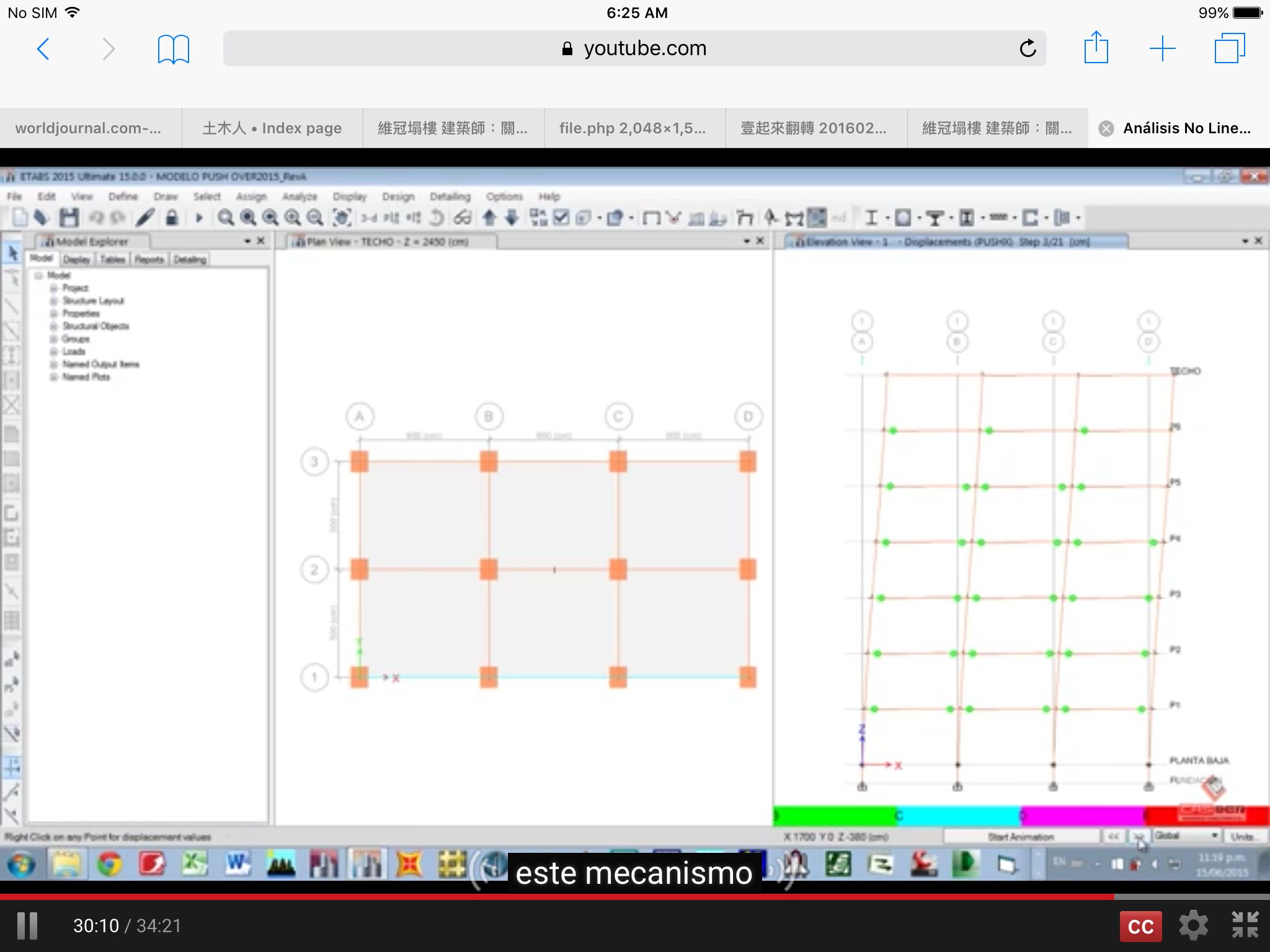
Task: Open the Display menu in ETABS
Action: 350,196
